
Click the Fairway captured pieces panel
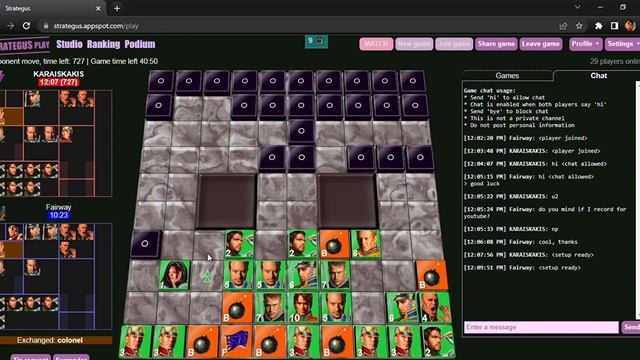[56, 276]
